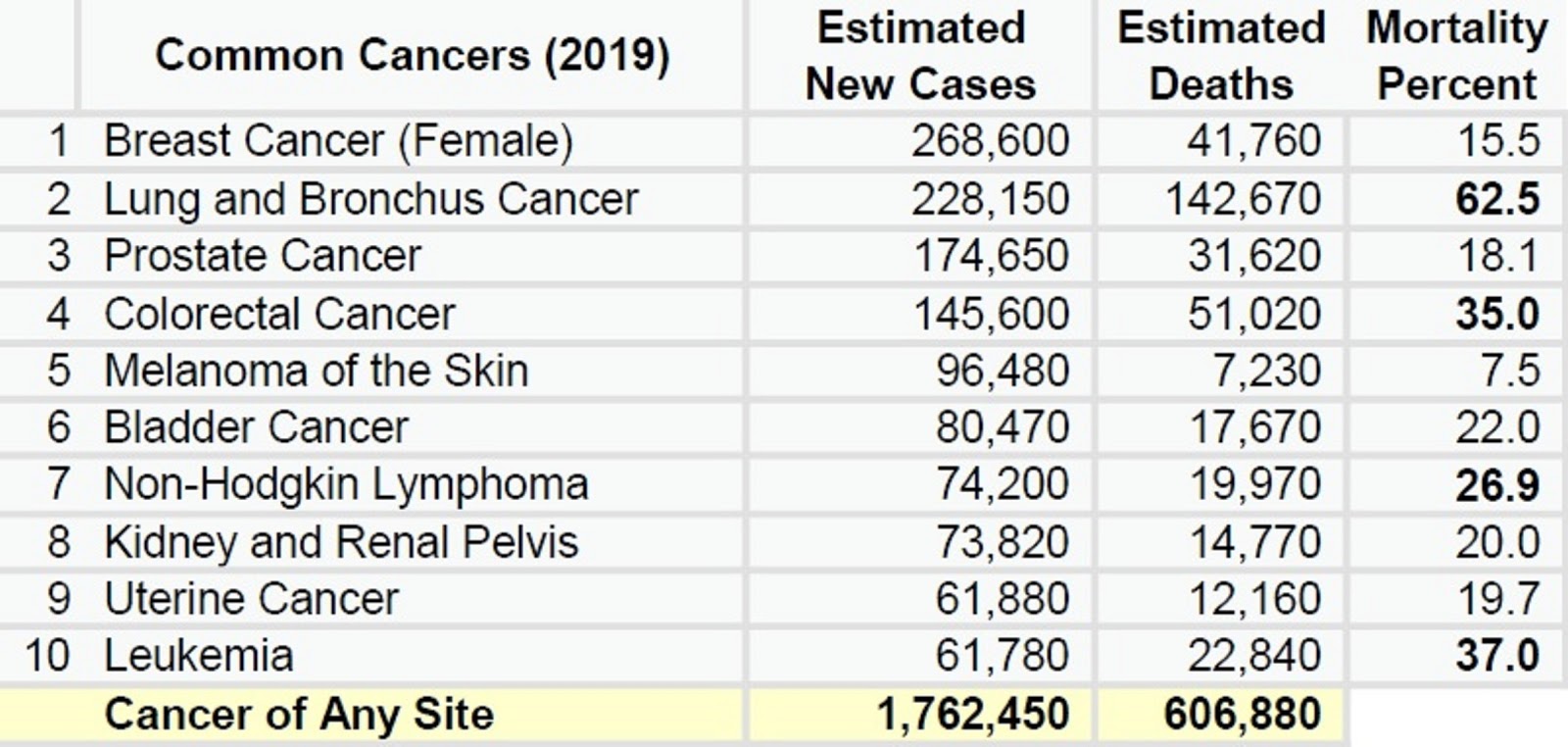The height and width of the screenshot is (747, 1568).
Task: Select the Lung and Bronchus Cancer cell
Action: click(x=370, y=199)
